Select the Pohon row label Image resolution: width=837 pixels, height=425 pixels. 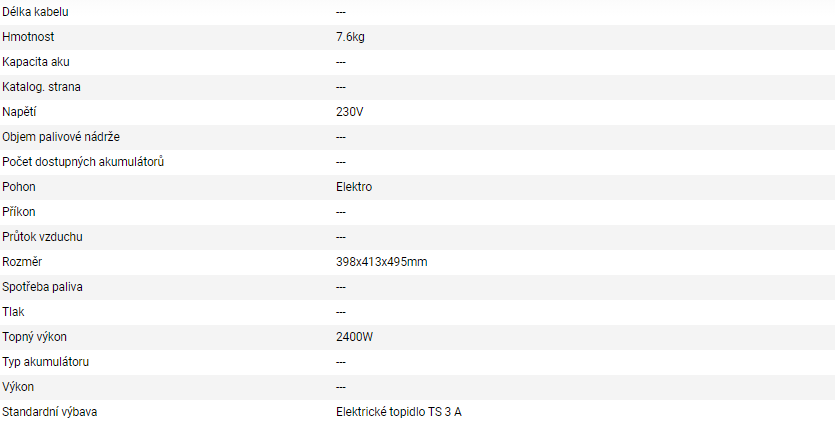coord(19,187)
